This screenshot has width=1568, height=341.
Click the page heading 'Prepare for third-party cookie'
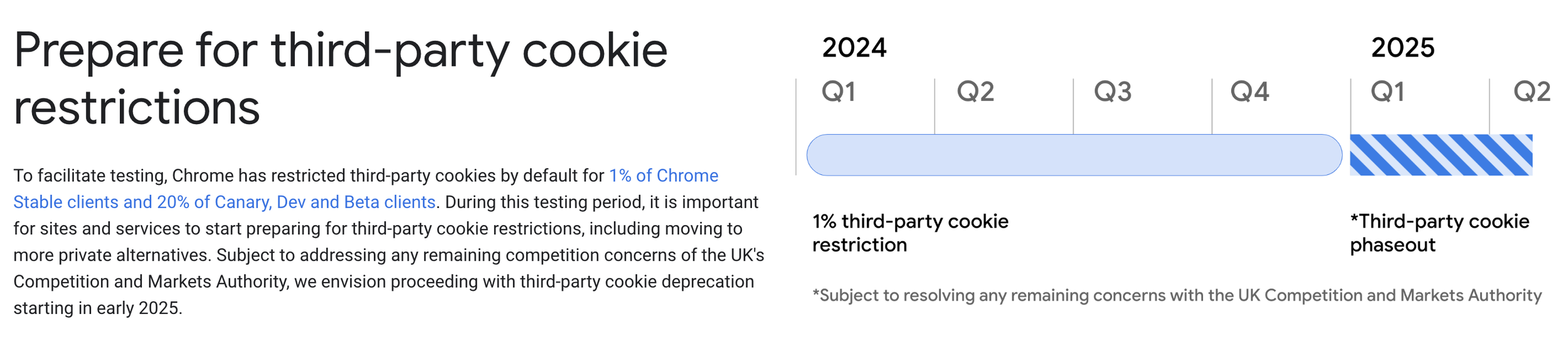pyautogui.click(x=341, y=50)
